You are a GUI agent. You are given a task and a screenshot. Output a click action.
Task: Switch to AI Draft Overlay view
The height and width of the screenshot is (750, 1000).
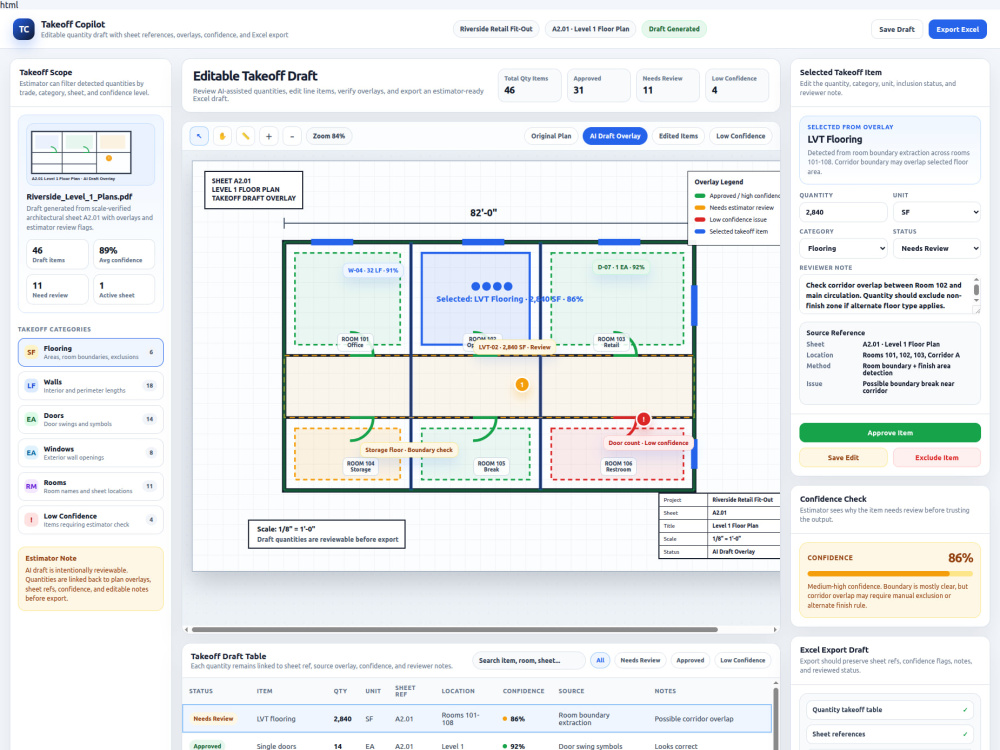(615, 136)
